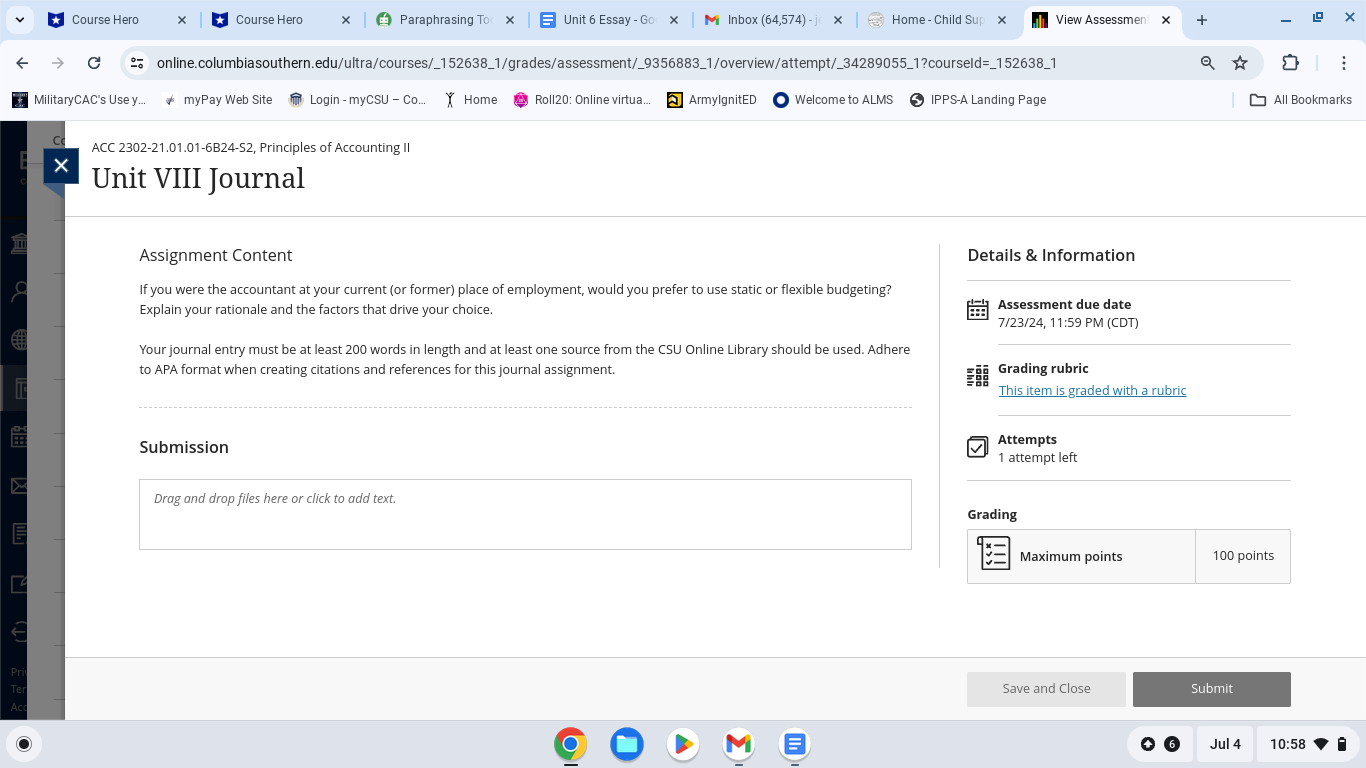This screenshot has height=768, width=1366.
Task: Open the Home bookmark
Action: coord(470,100)
